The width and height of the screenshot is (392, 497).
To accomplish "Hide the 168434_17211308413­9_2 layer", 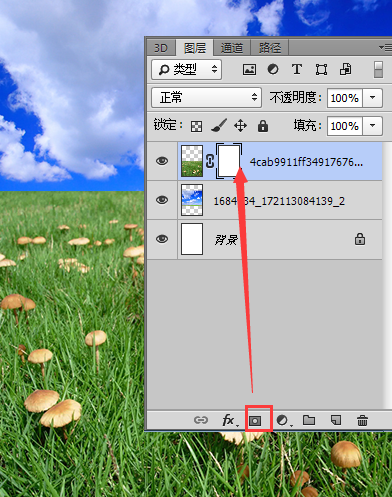I will click(162, 200).
